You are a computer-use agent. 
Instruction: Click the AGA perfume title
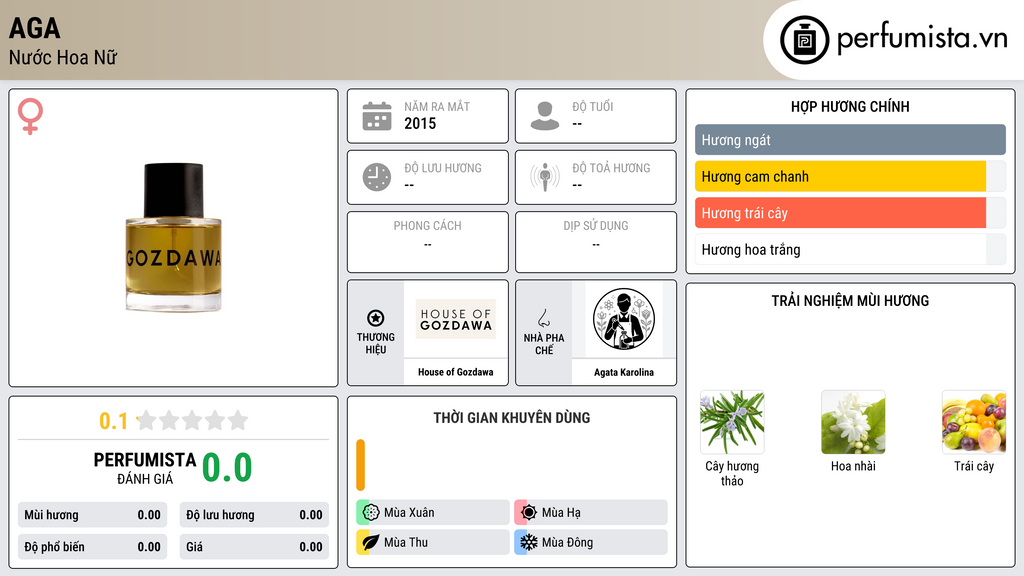pos(35,28)
